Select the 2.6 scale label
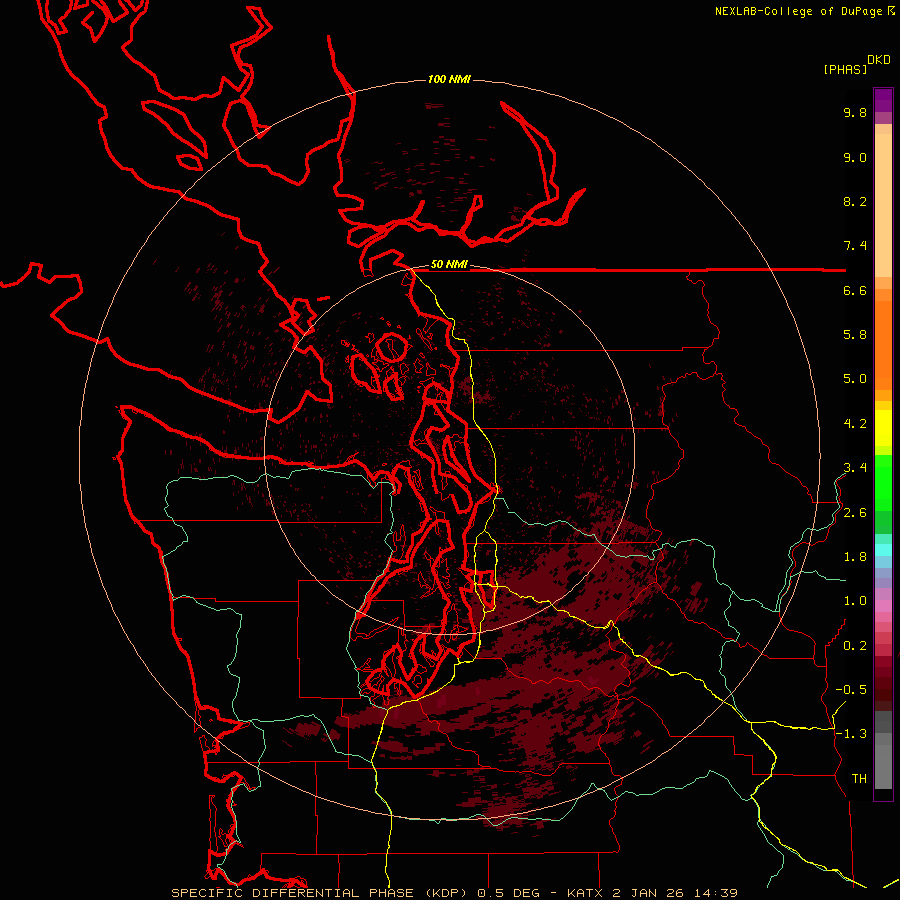The height and width of the screenshot is (900, 900). click(855, 513)
